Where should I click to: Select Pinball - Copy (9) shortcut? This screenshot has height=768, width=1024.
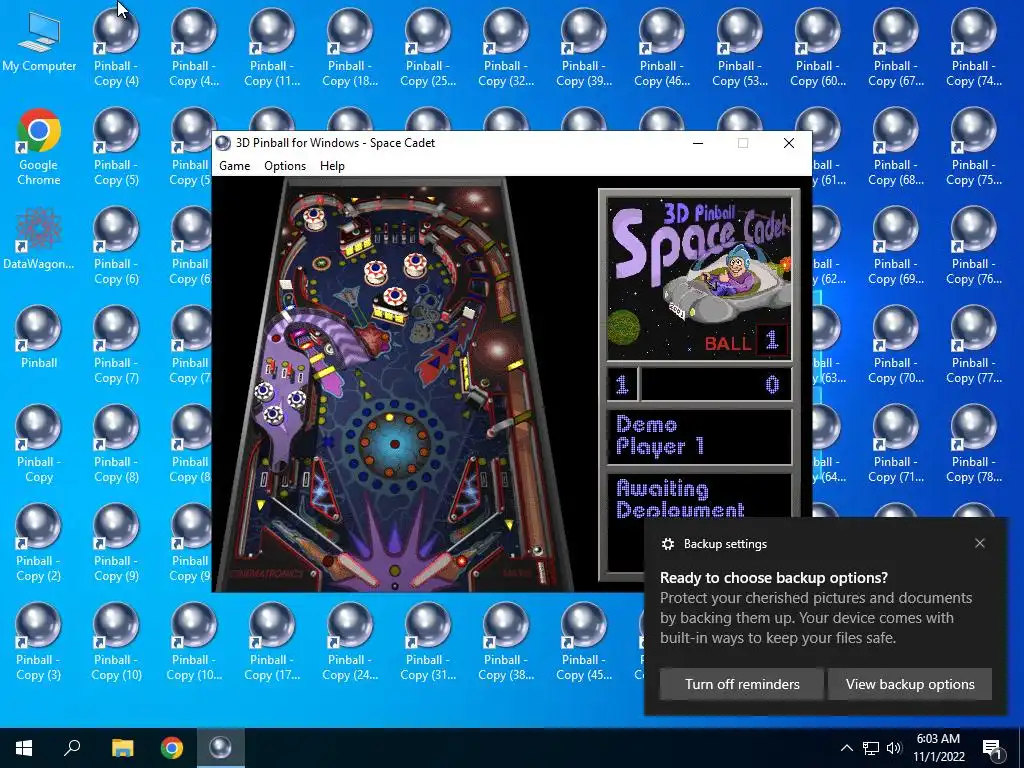pos(116,543)
